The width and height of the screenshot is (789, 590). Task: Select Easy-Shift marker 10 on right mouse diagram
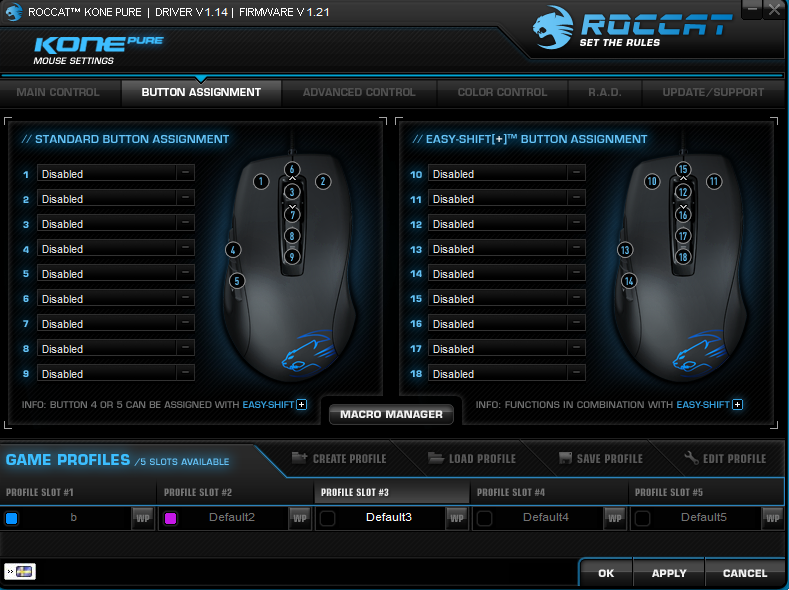652,181
